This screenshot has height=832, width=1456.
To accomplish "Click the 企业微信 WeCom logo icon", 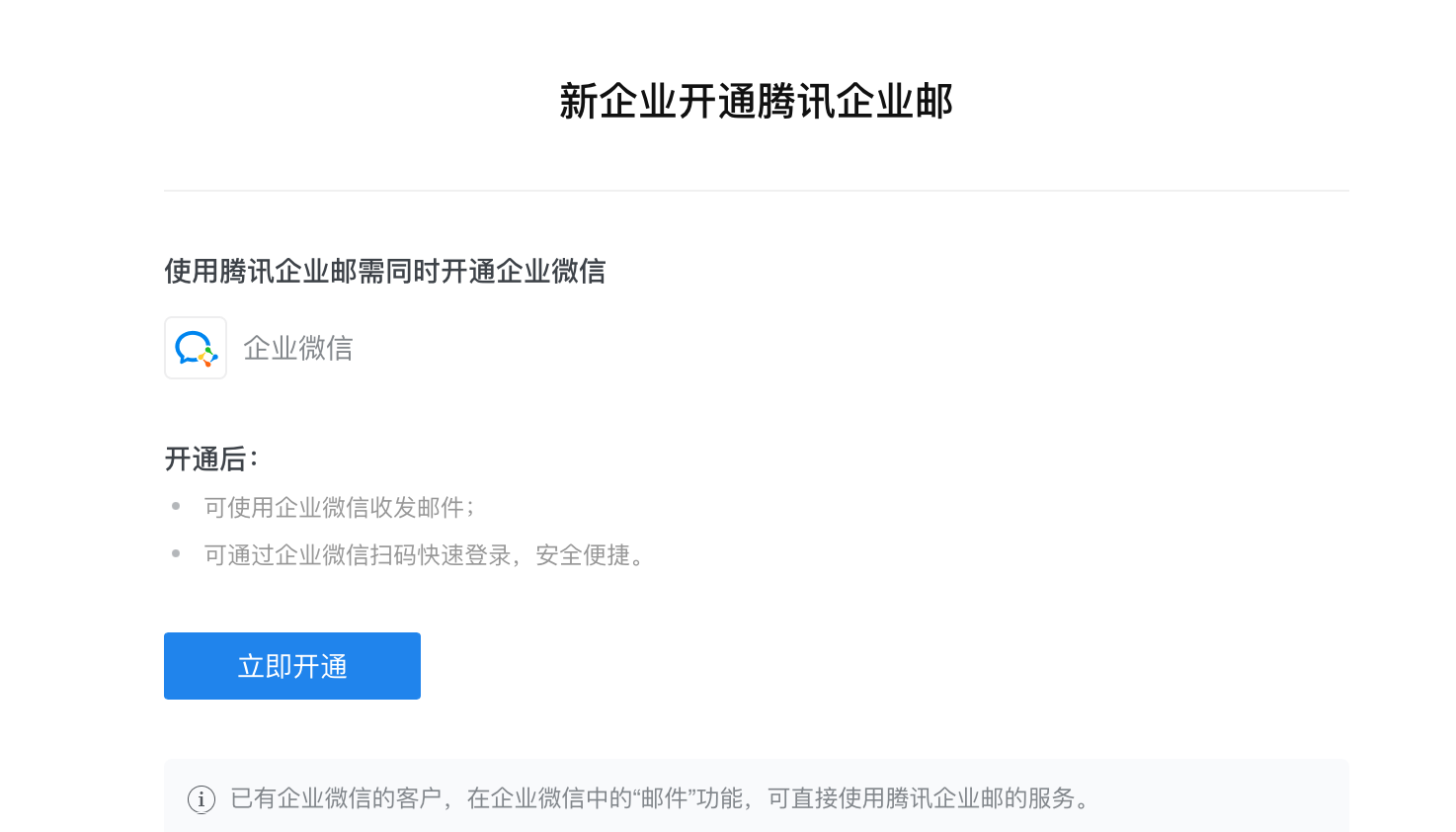I will tap(196, 348).
